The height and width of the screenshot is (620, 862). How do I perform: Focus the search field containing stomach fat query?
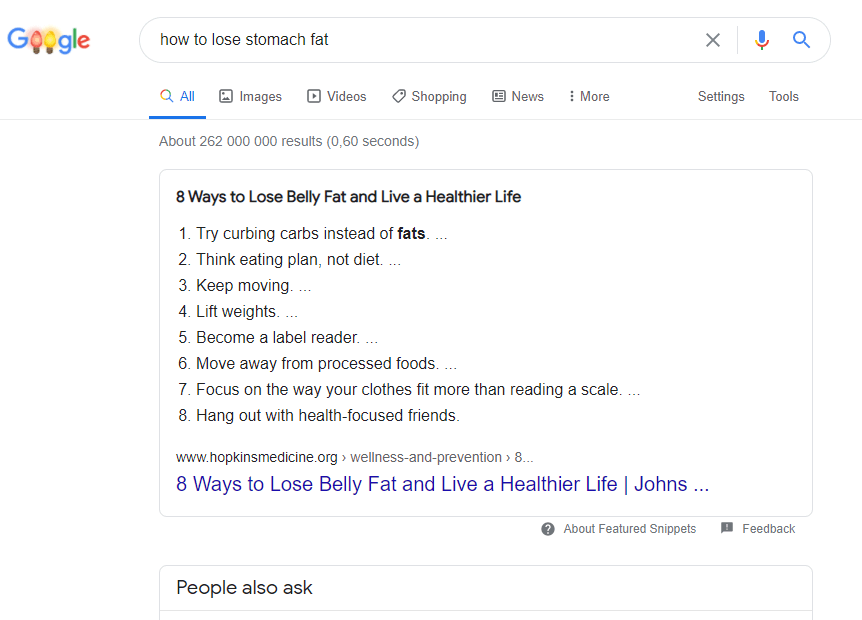pyautogui.click(x=423, y=40)
